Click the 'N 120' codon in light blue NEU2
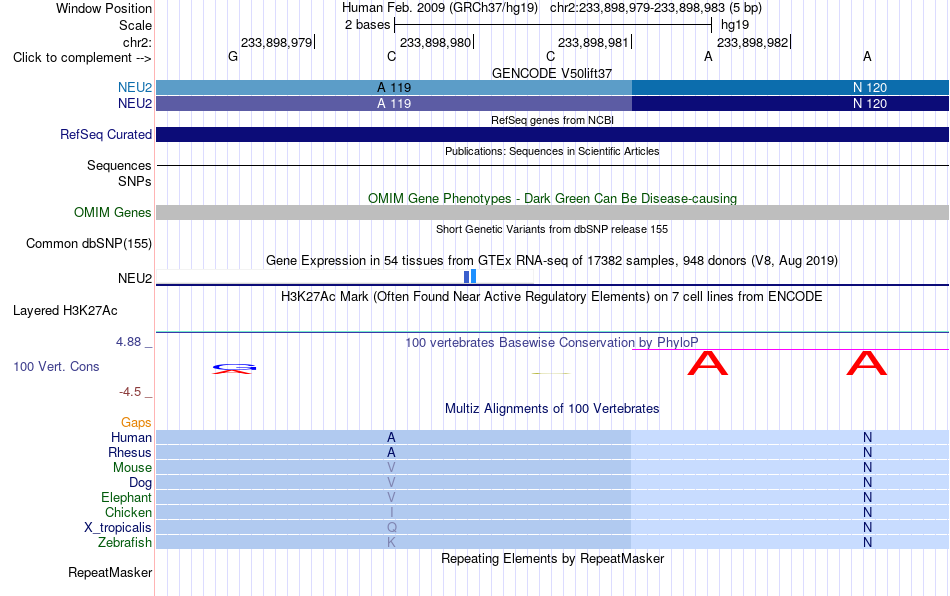This screenshot has width=950, height=596. (x=869, y=88)
